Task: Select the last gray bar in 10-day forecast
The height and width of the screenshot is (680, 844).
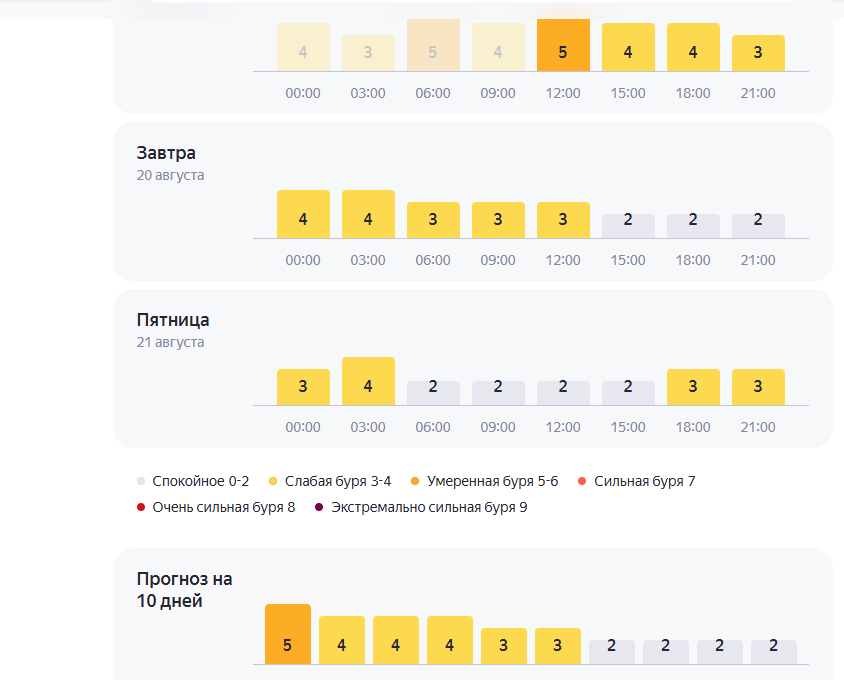Action: click(x=774, y=652)
